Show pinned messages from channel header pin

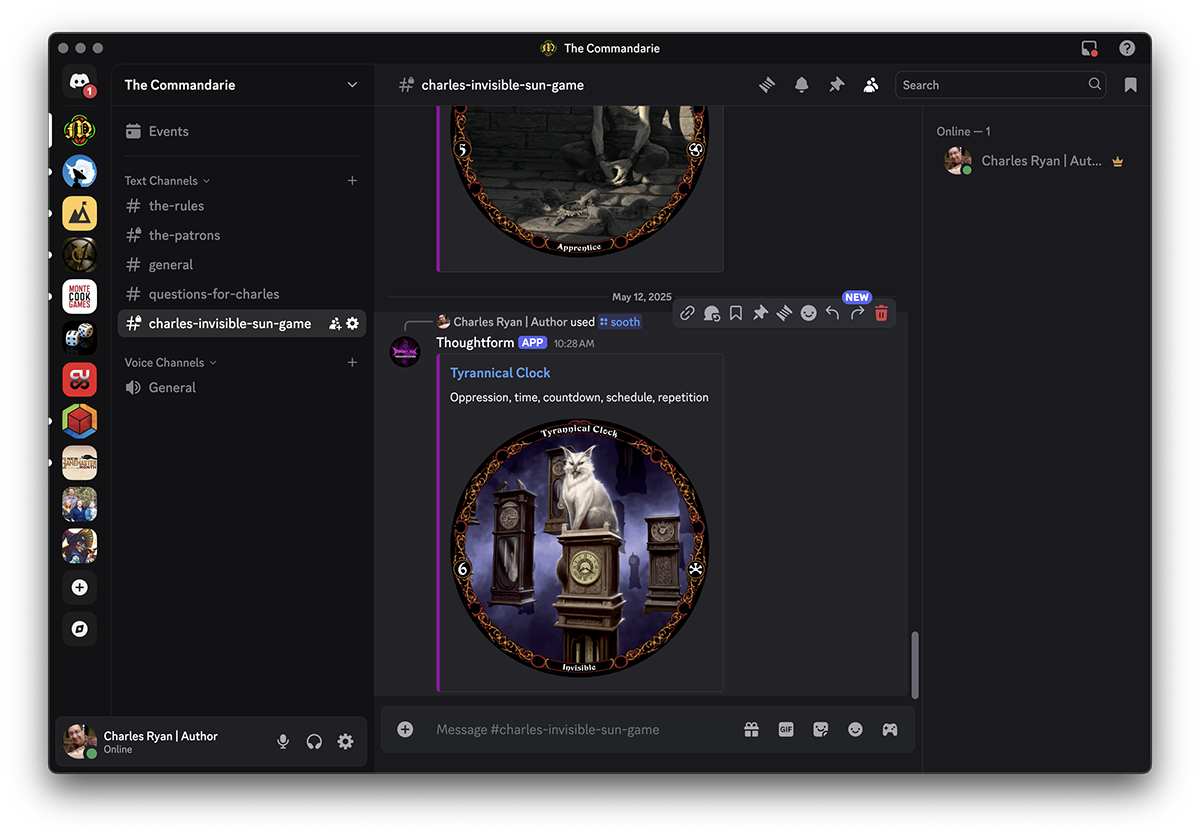tap(837, 85)
